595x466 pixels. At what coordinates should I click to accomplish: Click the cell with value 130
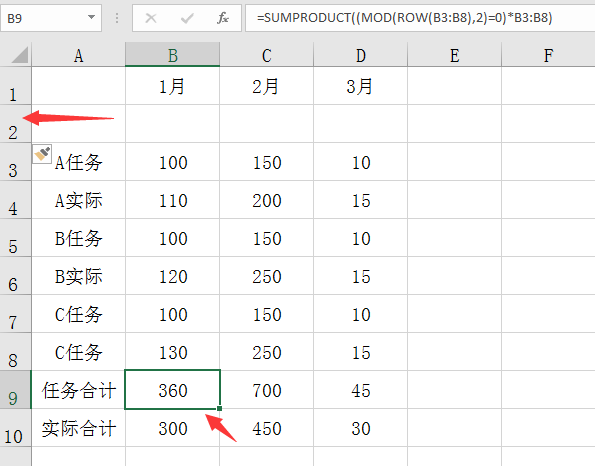(173, 351)
